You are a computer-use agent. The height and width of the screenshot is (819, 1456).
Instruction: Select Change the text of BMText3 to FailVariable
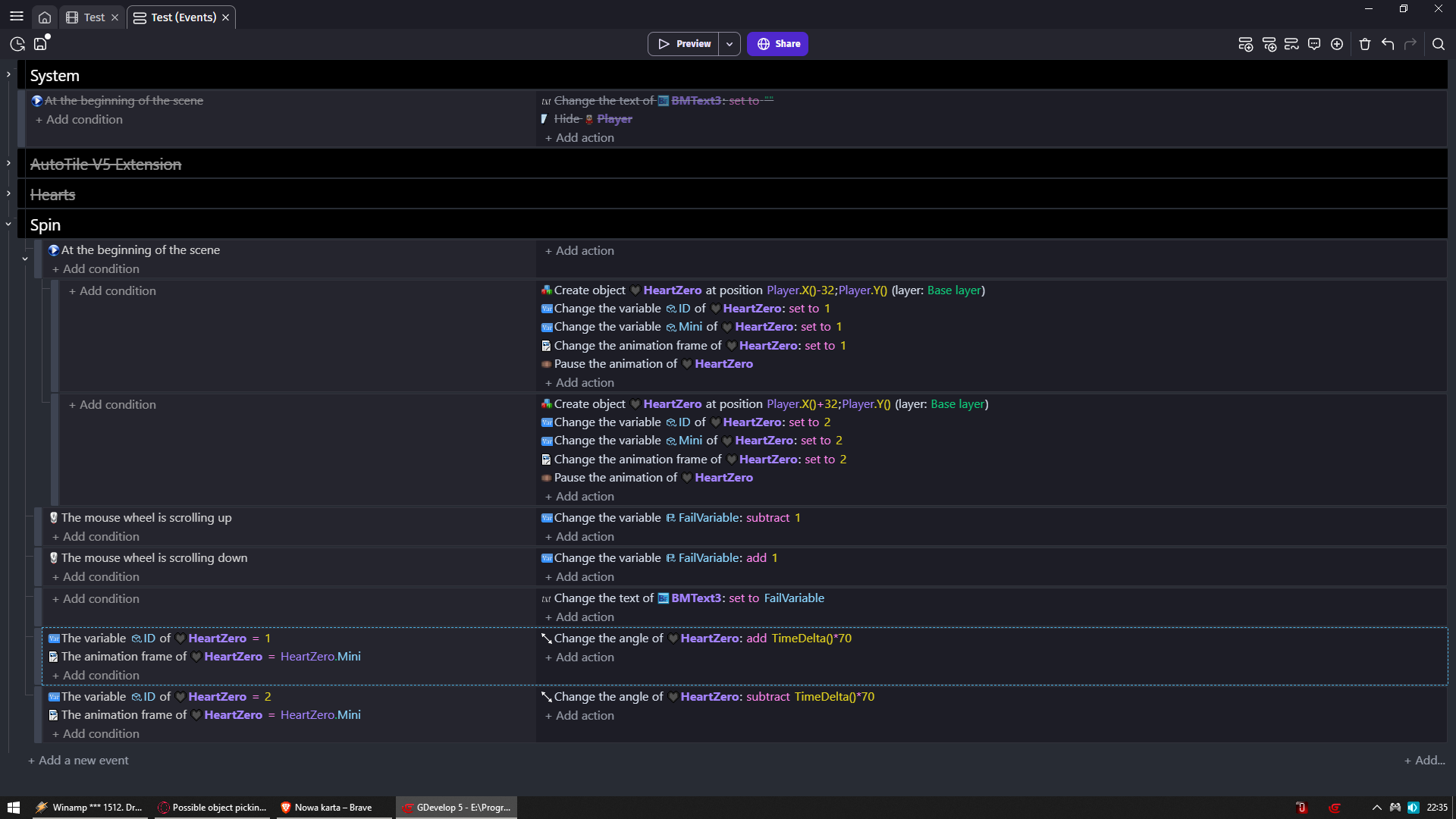[x=682, y=598]
